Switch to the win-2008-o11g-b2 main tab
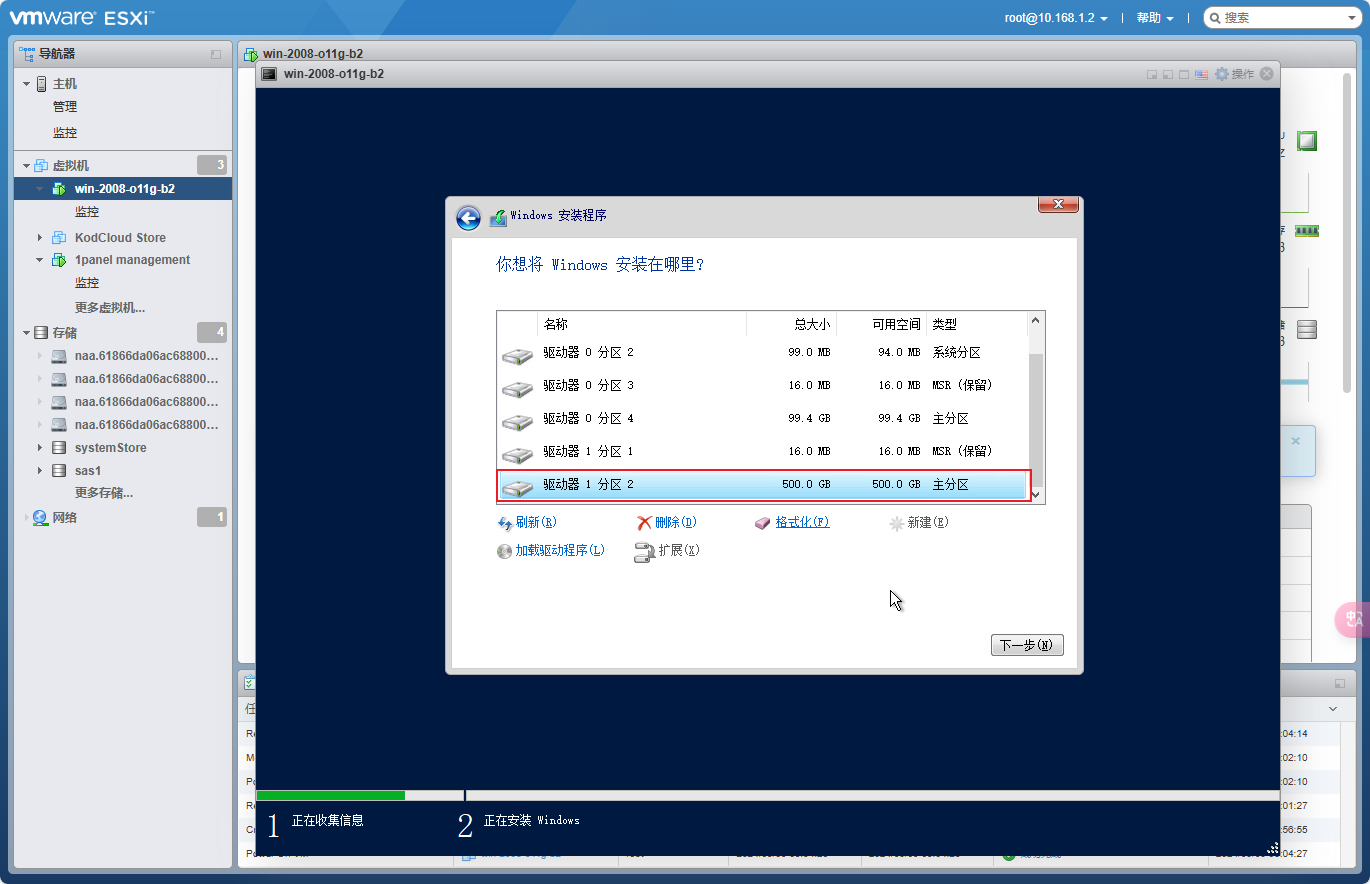 (x=314, y=54)
